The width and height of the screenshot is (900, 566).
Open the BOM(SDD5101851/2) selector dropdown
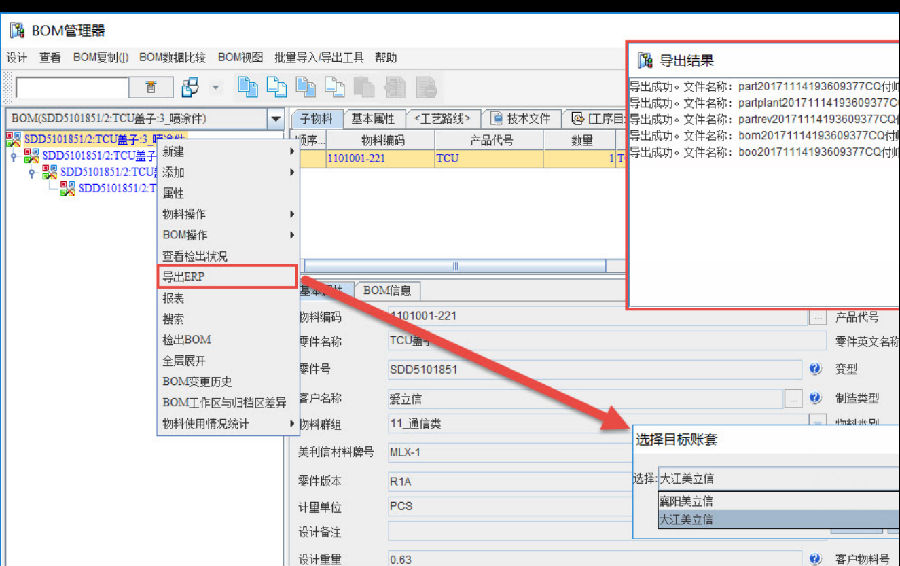click(x=276, y=119)
